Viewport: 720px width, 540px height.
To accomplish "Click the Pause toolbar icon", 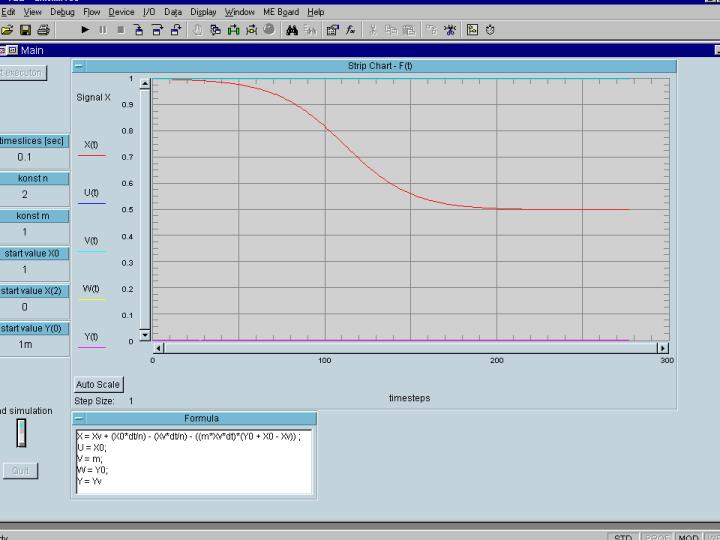I will [103, 30].
